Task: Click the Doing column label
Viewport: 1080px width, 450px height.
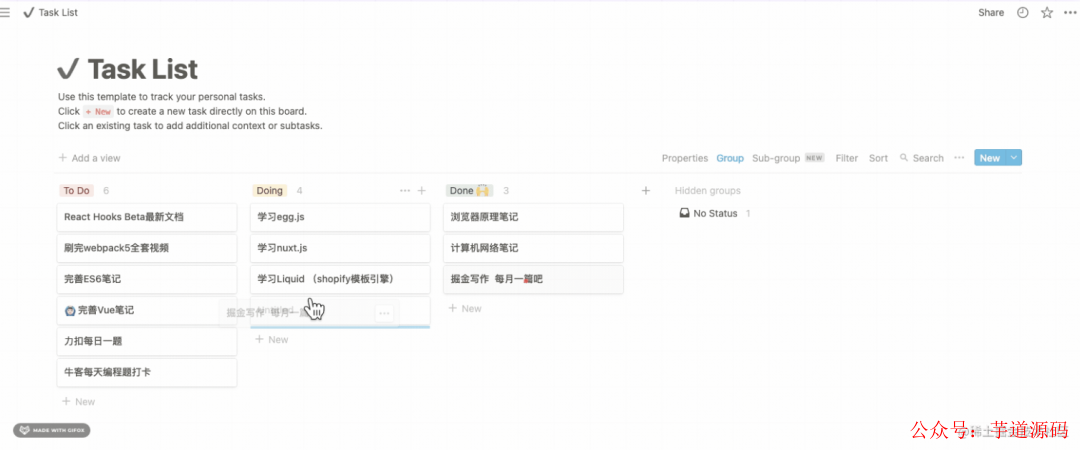Action: coord(269,191)
